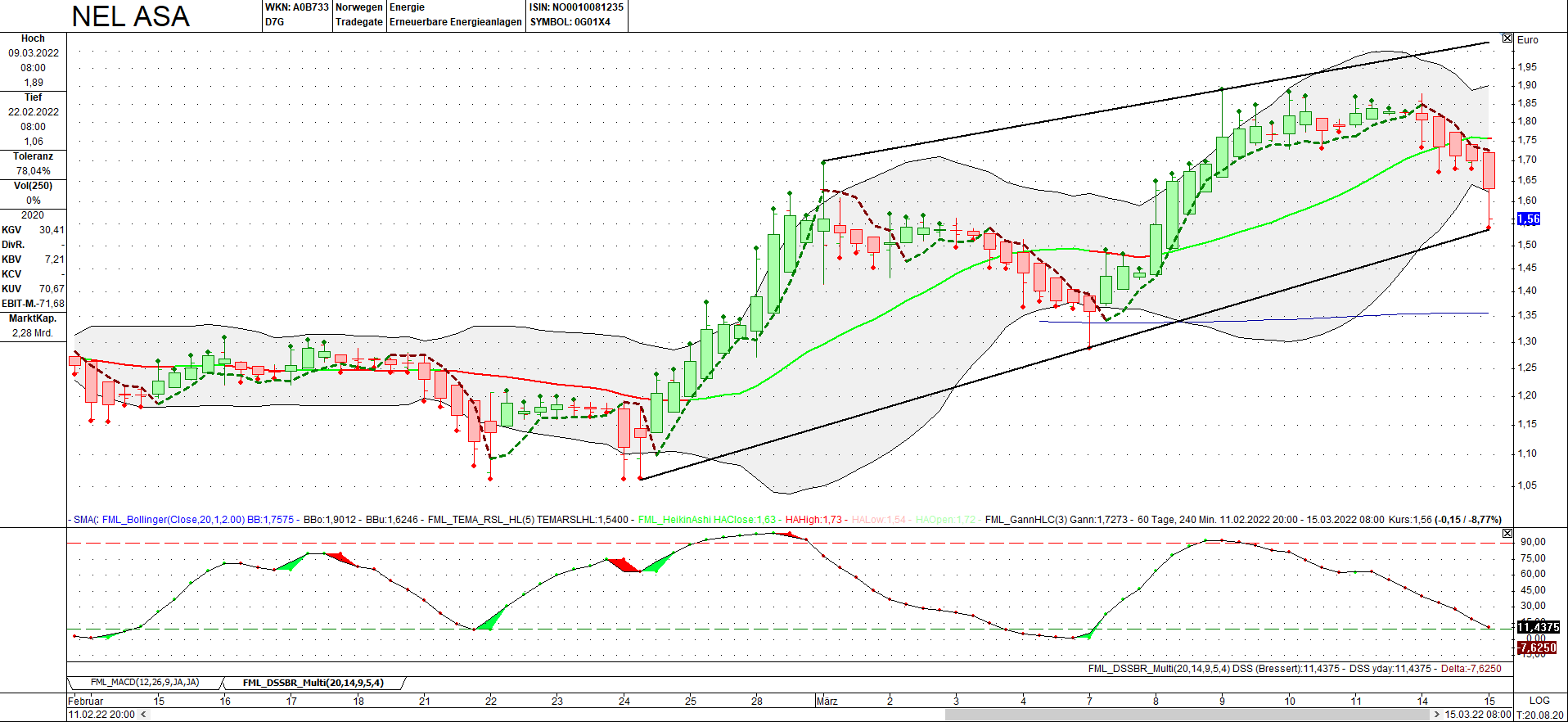Click the KGV value 30,41
This screenshot has height=722, width=1568.
(x=52, y=230)
